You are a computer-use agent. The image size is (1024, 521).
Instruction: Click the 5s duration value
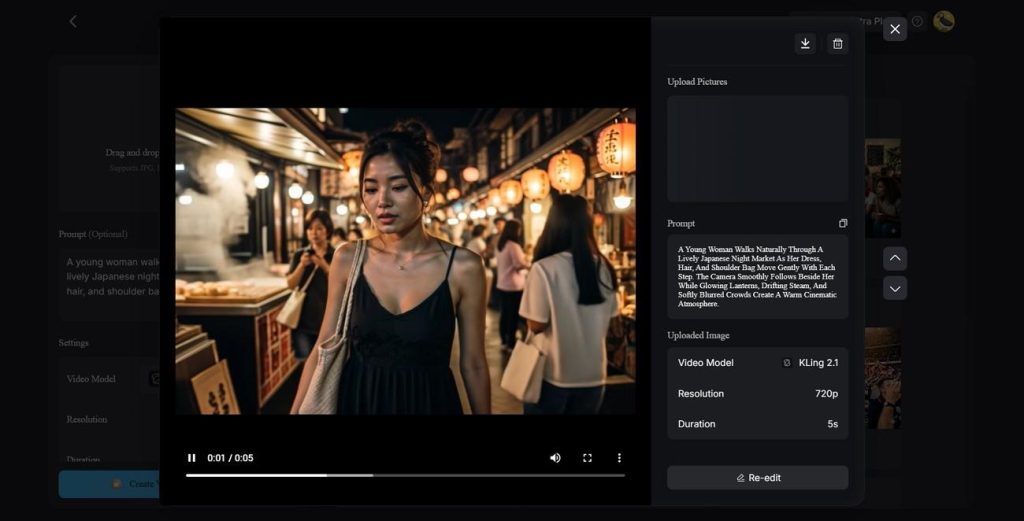tap(833, 424)
